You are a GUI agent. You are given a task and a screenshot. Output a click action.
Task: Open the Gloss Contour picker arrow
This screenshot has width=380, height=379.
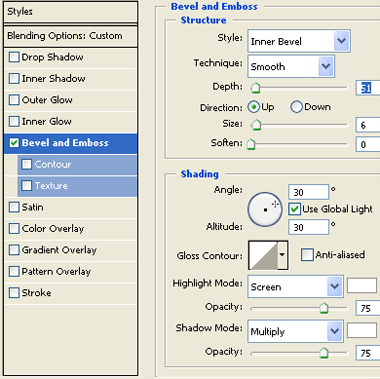[282, 255]
